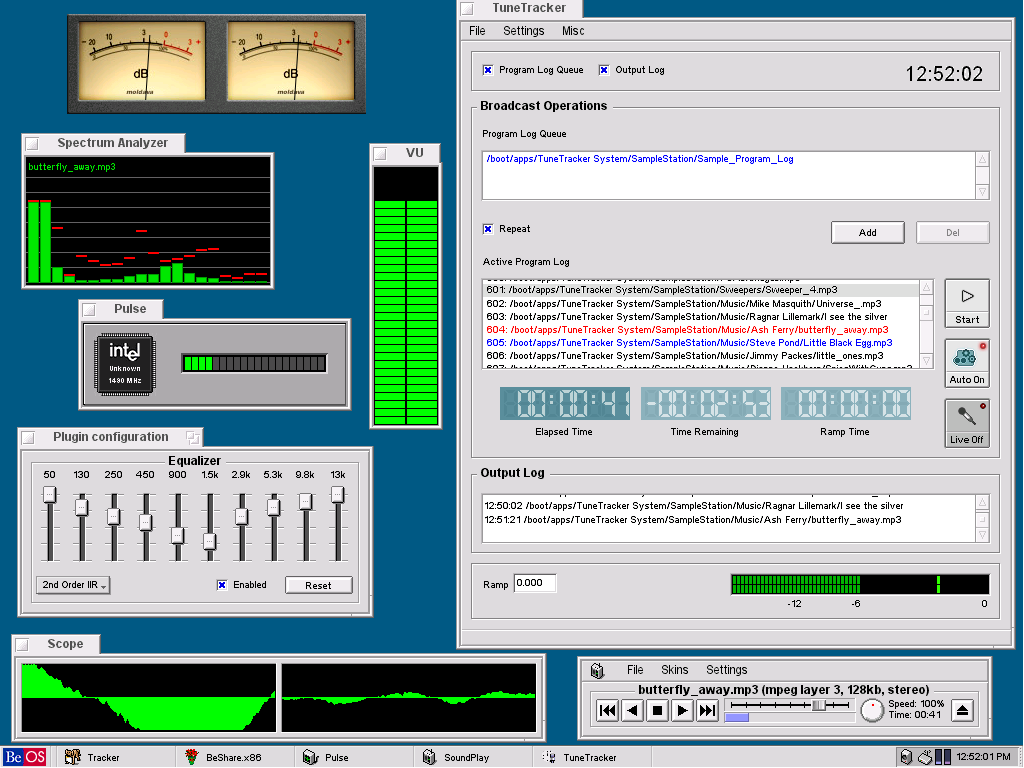Click the speaker icon in system tray
This screenshot has height=768, width=1024.
click(906, 757)
